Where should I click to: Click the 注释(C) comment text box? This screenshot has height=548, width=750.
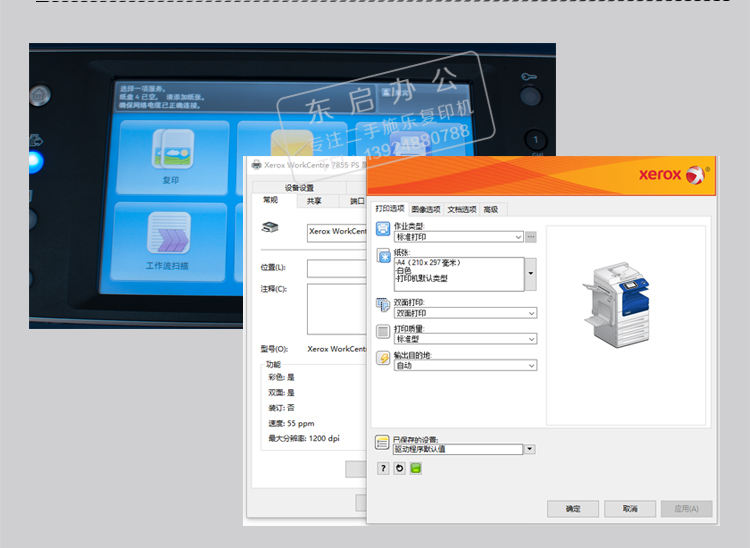337,309
